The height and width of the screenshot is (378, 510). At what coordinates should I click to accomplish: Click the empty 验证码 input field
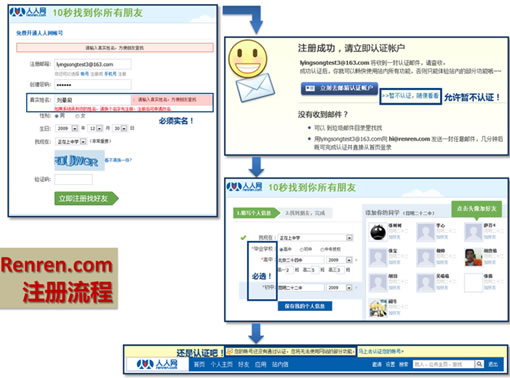click(x=74, y=179)
